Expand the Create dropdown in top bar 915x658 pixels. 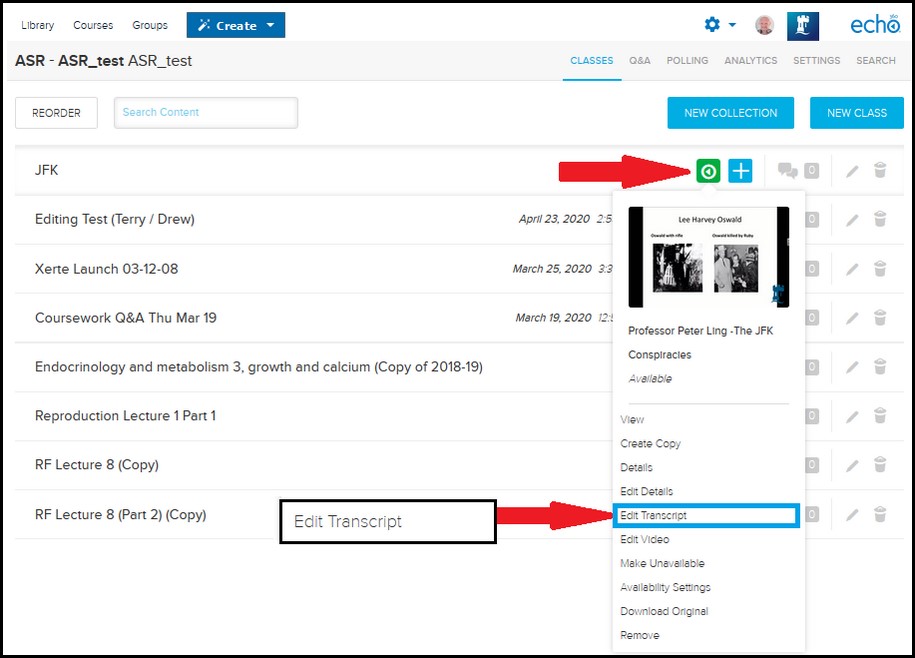click(235, 24)
